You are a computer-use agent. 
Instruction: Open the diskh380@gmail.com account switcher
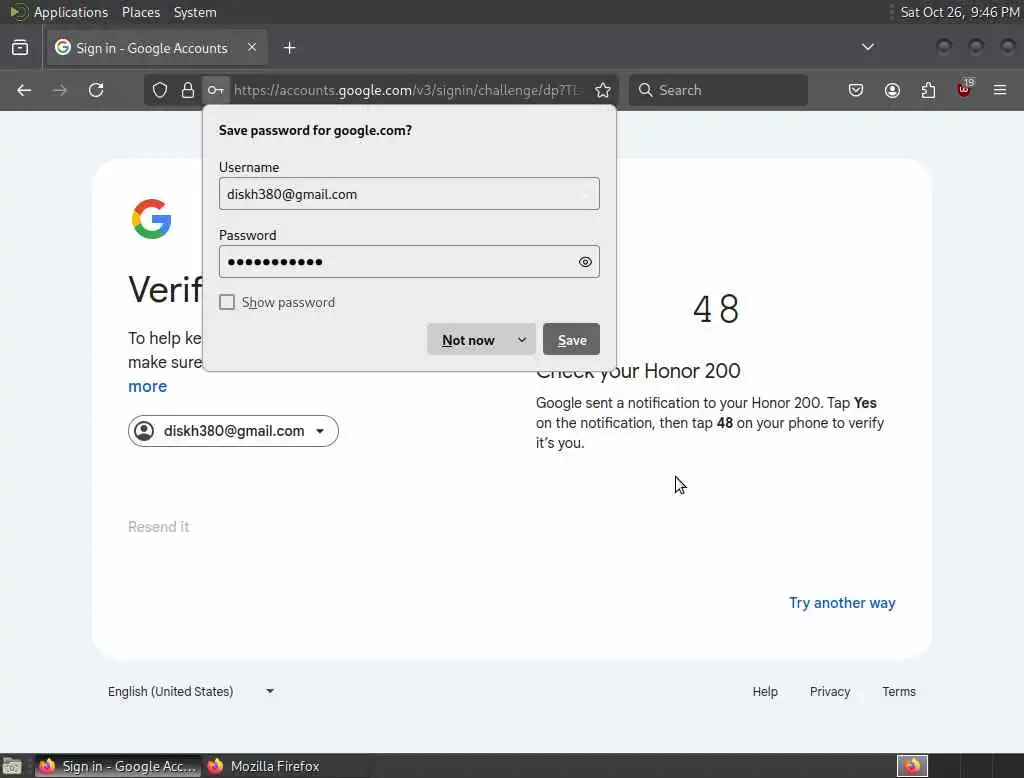233,431
